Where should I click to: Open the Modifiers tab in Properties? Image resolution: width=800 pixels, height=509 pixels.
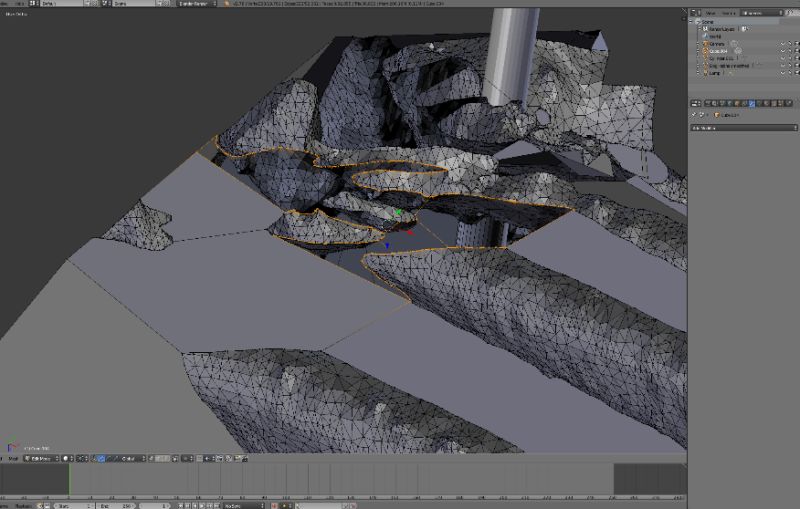tap(752, 104)
